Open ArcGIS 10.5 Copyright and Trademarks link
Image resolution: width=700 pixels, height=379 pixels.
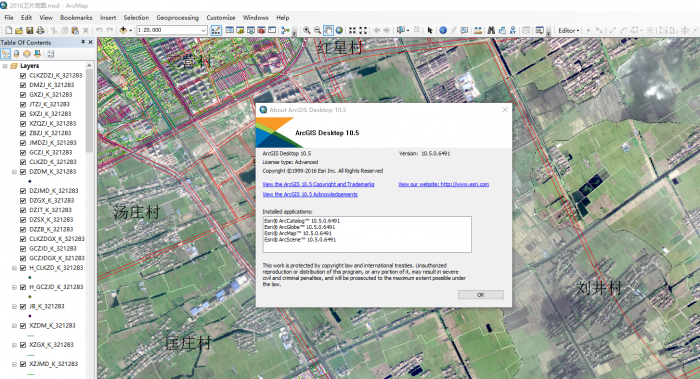click(318, 184)
